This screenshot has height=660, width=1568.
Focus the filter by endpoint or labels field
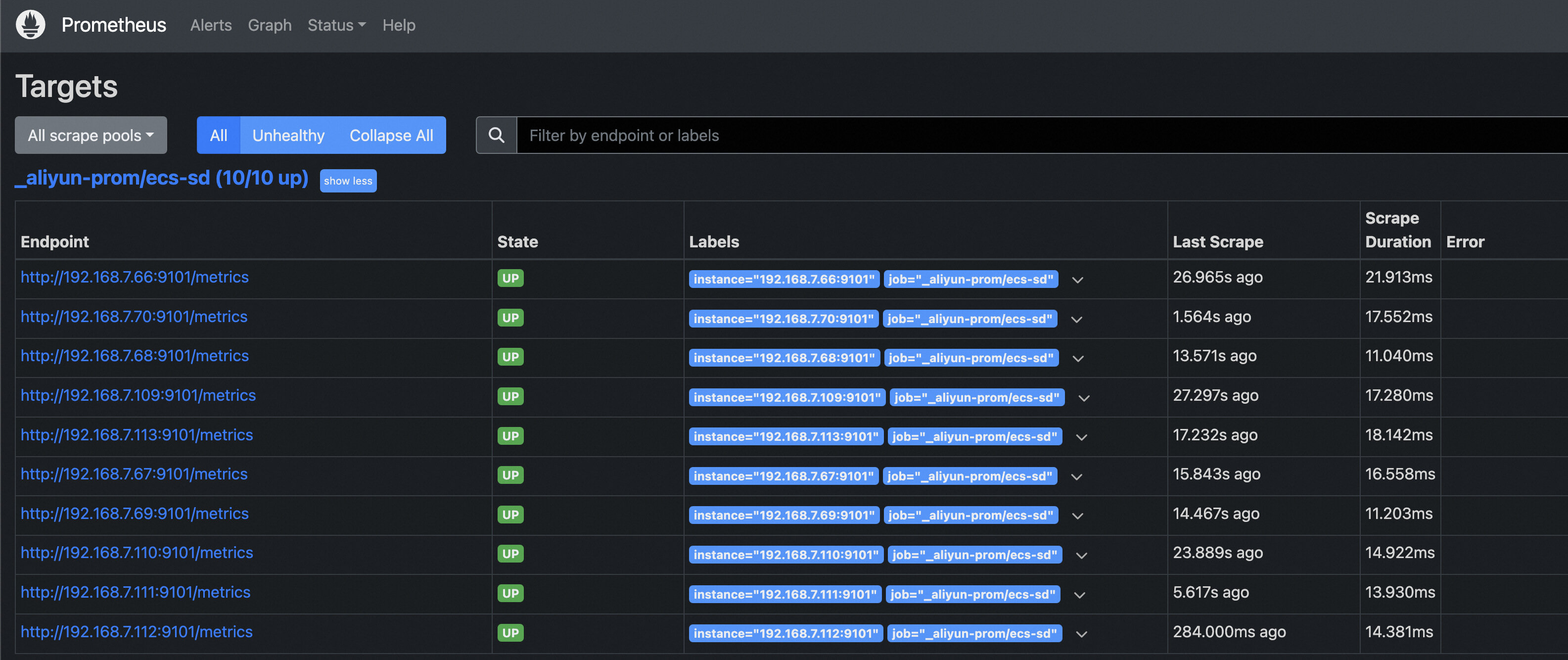coord(1035,135)
